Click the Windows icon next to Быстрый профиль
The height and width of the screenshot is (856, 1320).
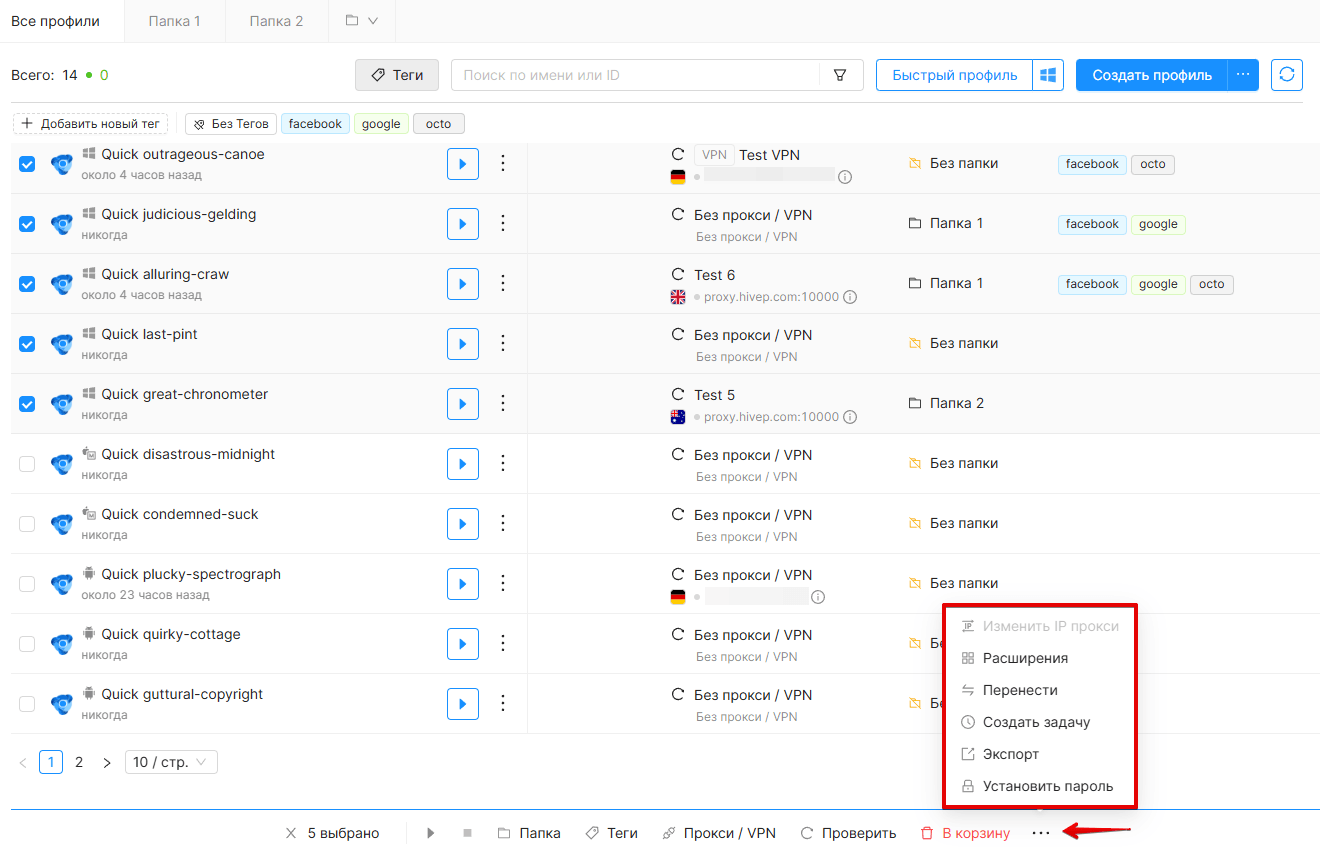point(1048,75)
